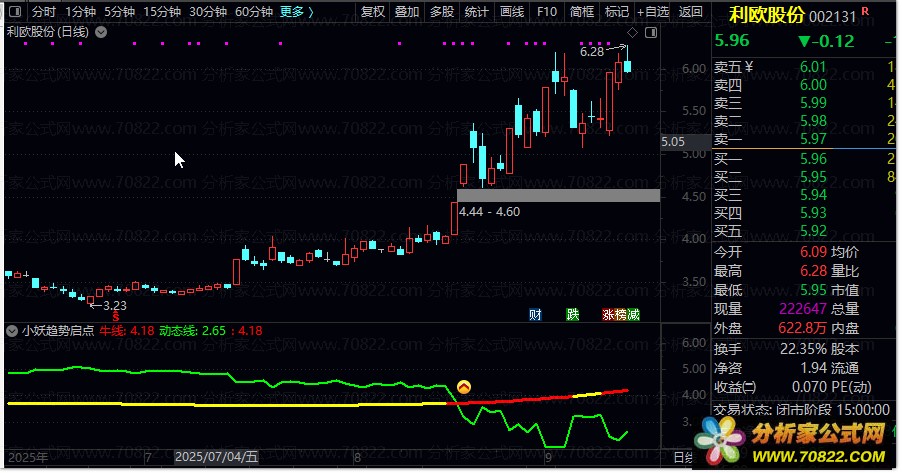This screenshot has width=902, height=473.
Task: Select the 买三 price 5.94
Action: click(813, 195)
